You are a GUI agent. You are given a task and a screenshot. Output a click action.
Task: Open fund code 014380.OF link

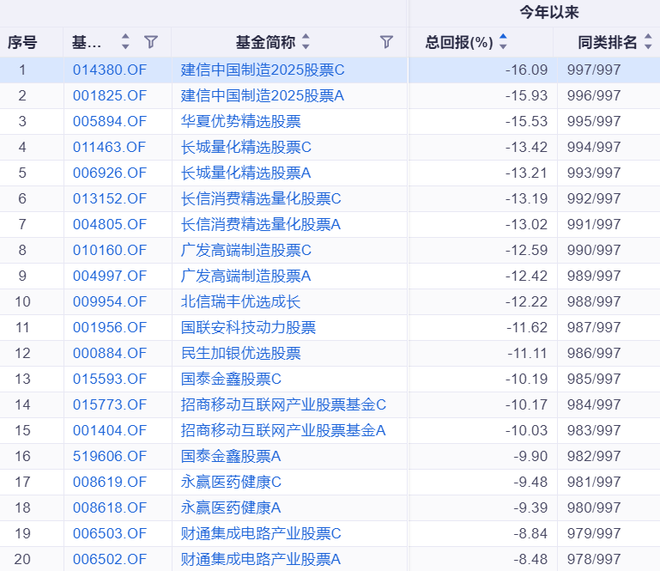tap(109, 70)
